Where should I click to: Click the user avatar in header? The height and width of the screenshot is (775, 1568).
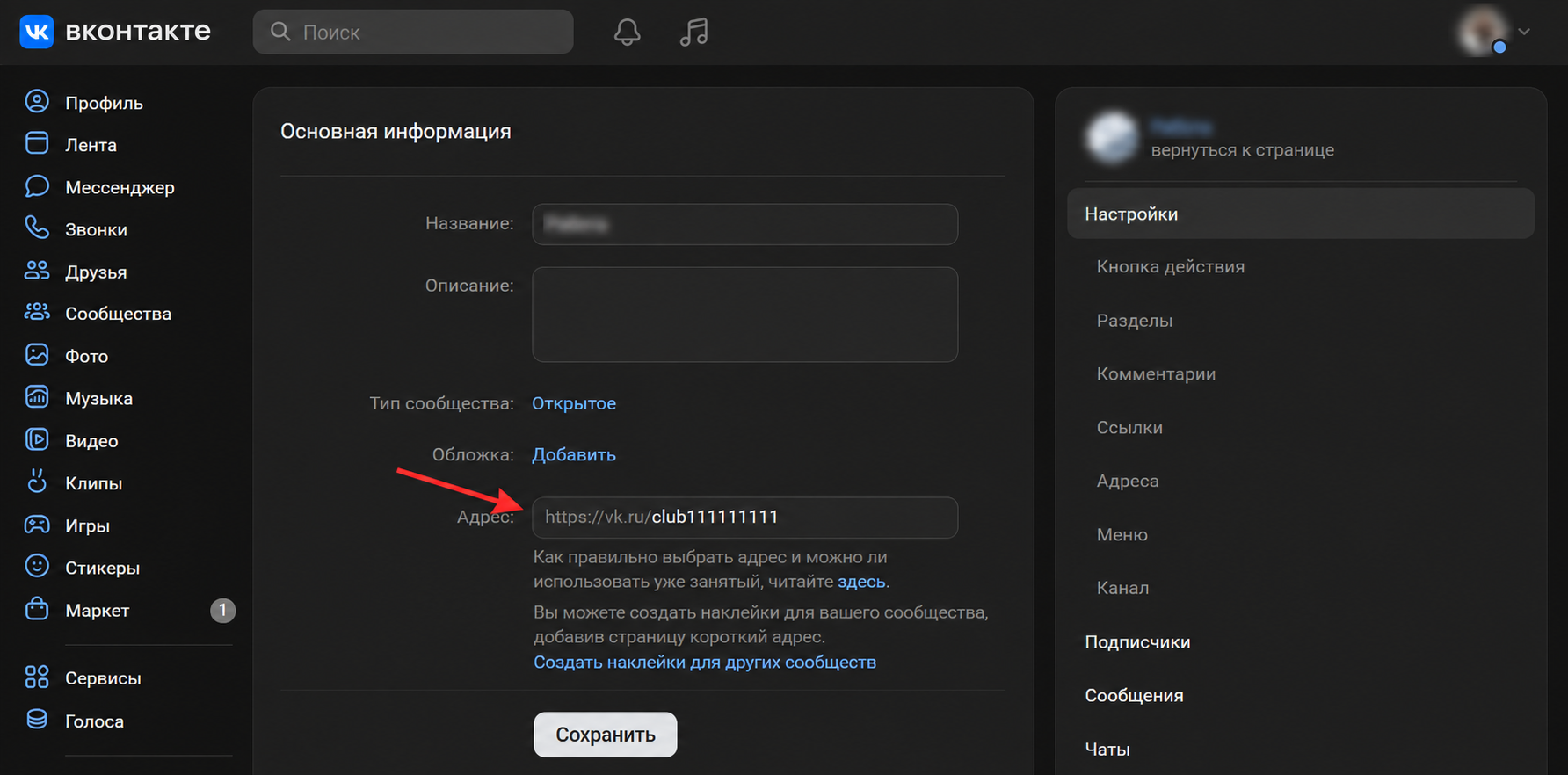(x=1483, y=32)
